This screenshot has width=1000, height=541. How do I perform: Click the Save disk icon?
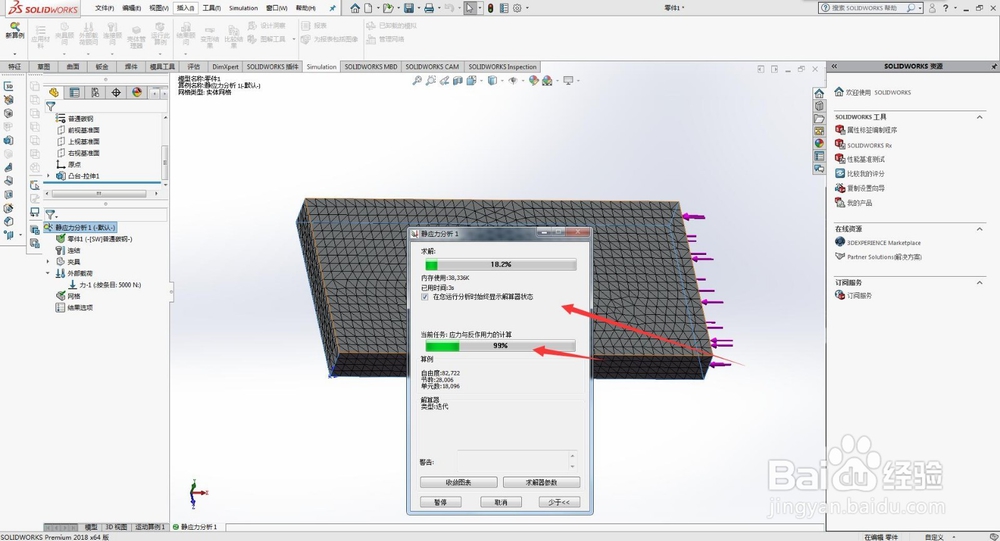(x=409, y=8)
